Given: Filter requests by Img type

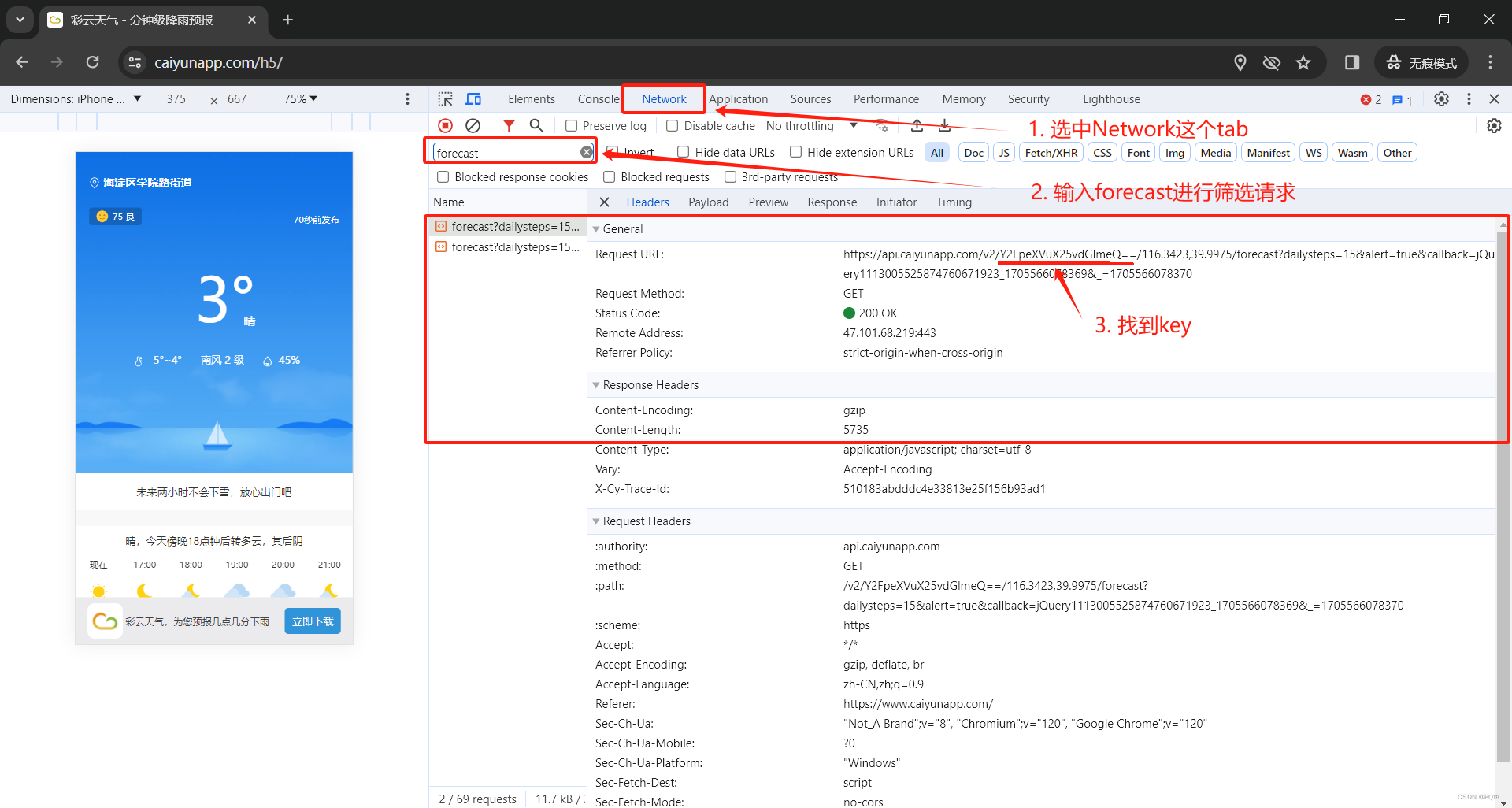Looking at the screenshot, I should click(1175, 153).
